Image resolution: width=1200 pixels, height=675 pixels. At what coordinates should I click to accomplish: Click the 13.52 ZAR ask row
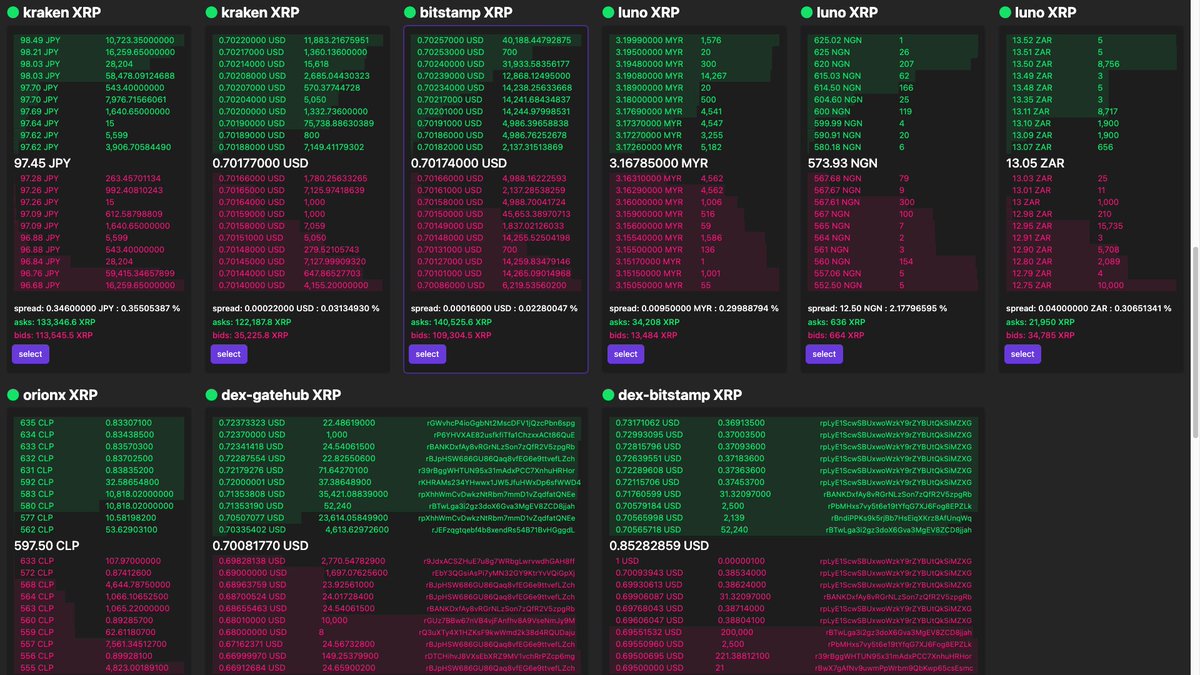tap(1090, 40)
